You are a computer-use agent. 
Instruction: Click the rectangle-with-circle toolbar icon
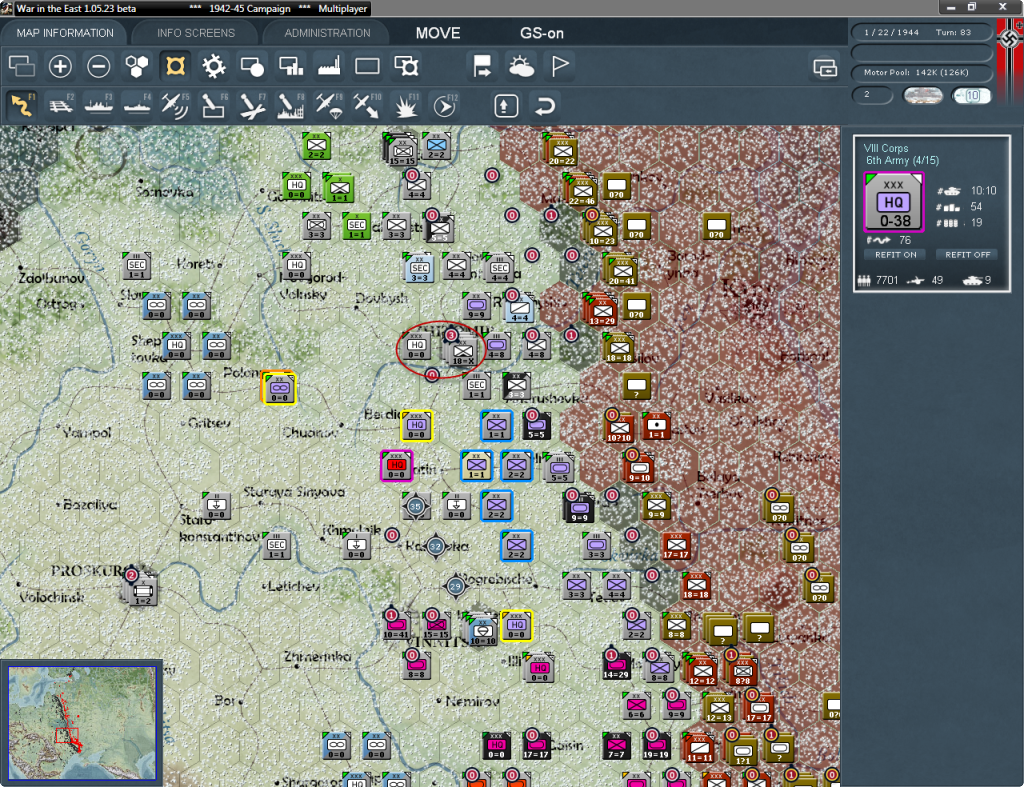click(x=252, y=66)
